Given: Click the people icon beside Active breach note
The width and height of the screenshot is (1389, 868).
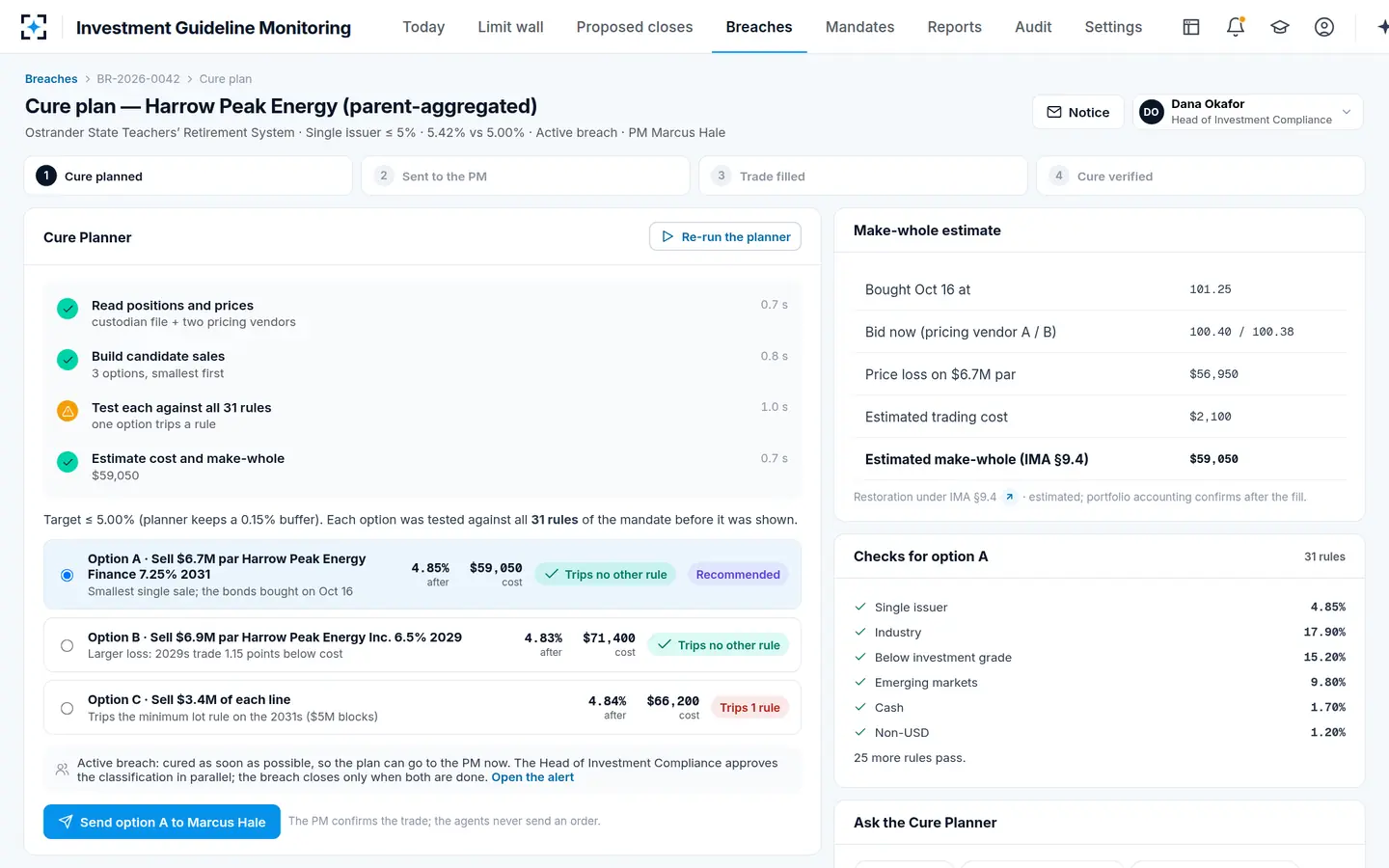Looking at the screenshot, I should pyautogui.click(x=62, y=770).
